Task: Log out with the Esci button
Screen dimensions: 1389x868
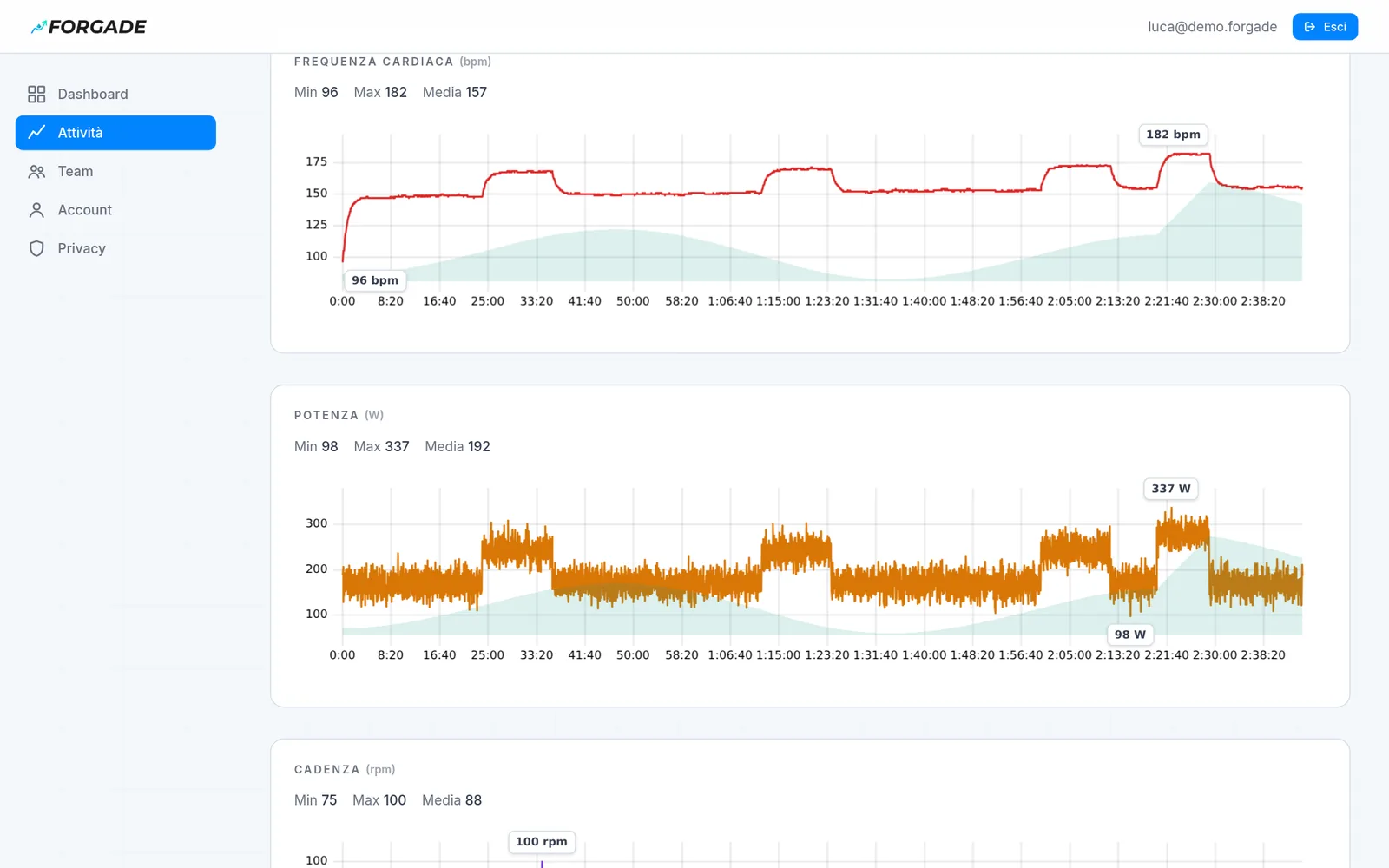Action: (1325, 27)
